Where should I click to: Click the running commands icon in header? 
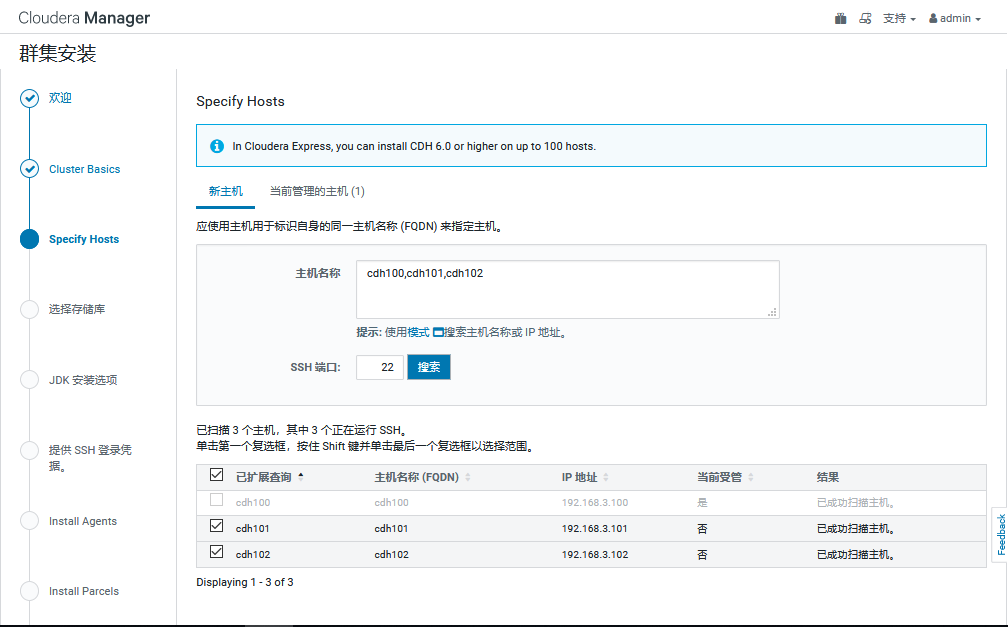click(865, 17)
